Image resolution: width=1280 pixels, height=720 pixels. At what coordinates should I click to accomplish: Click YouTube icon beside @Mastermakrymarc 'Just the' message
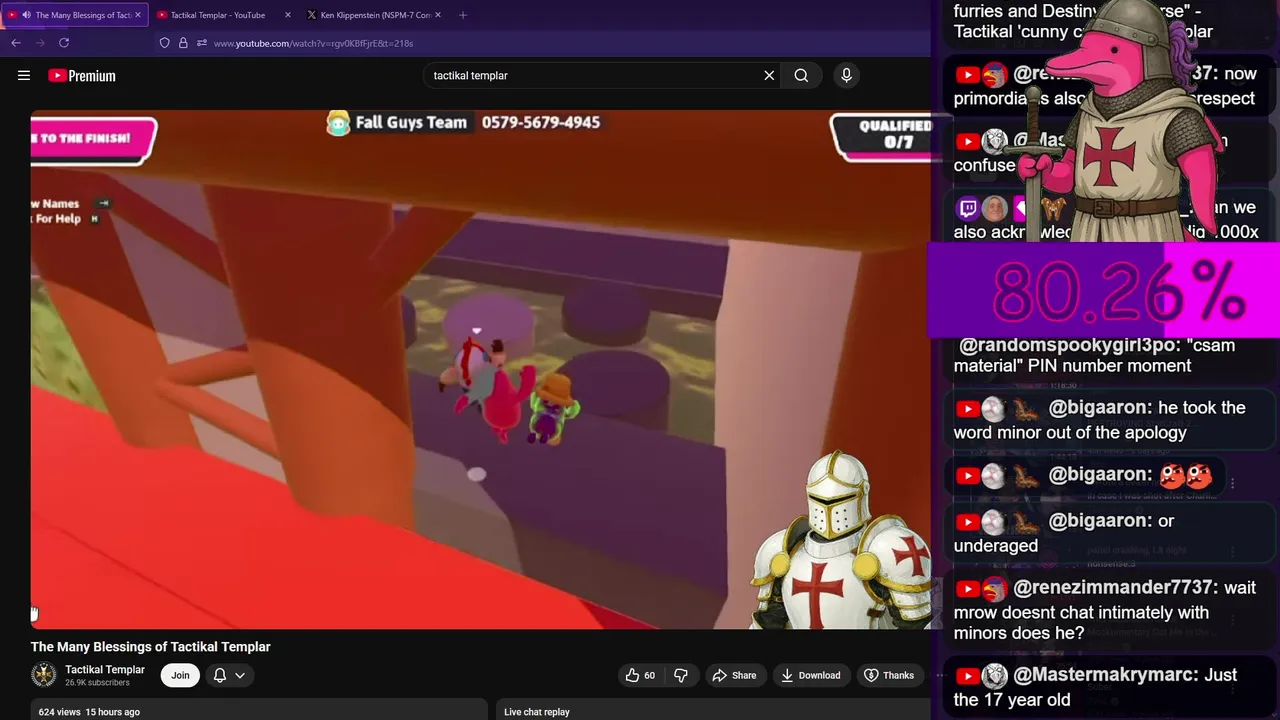tap(967, 676)
